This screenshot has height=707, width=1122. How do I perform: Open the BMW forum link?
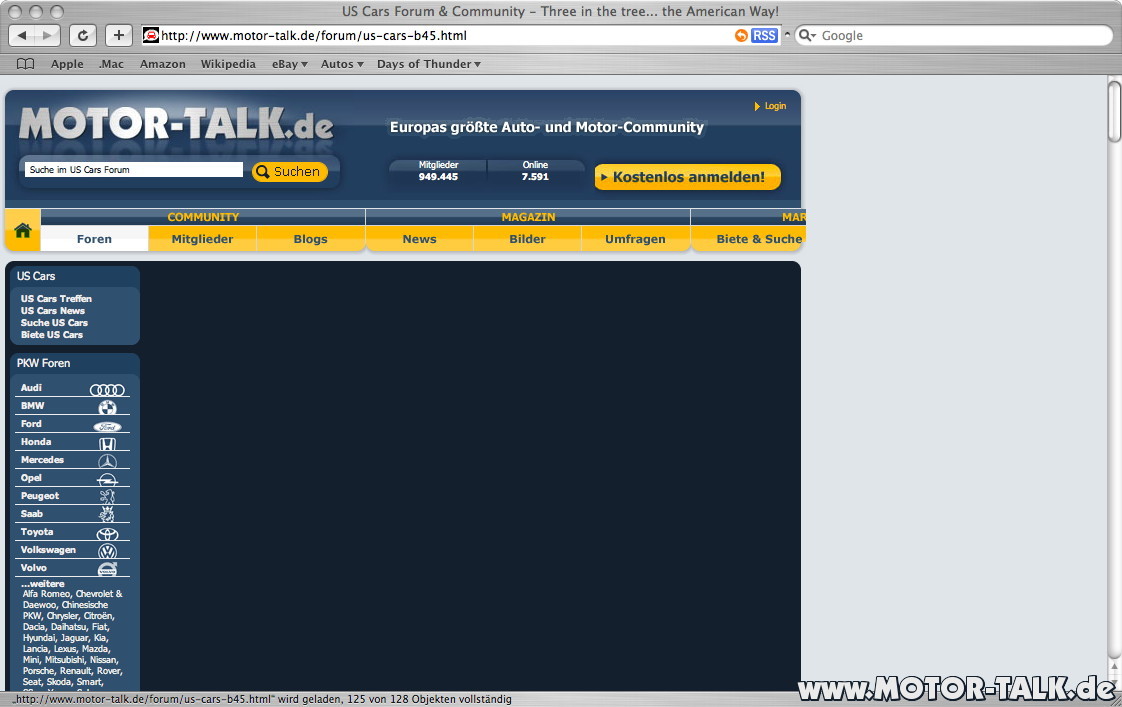(x=32, y=406)
